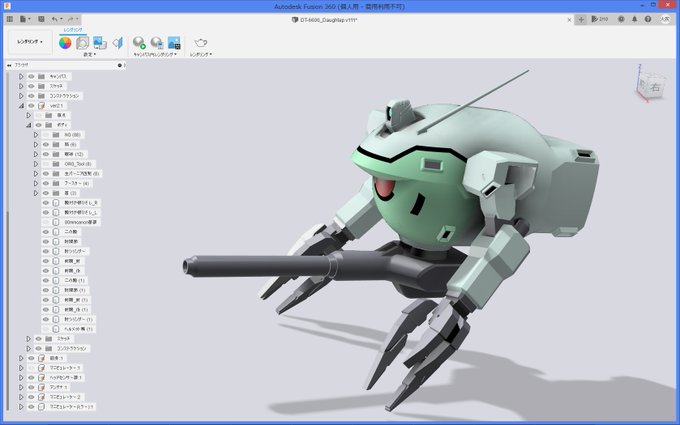Hide the キャンバス folder via eye
This screenshot has height=425, width=680.
[x=31, y=76]
